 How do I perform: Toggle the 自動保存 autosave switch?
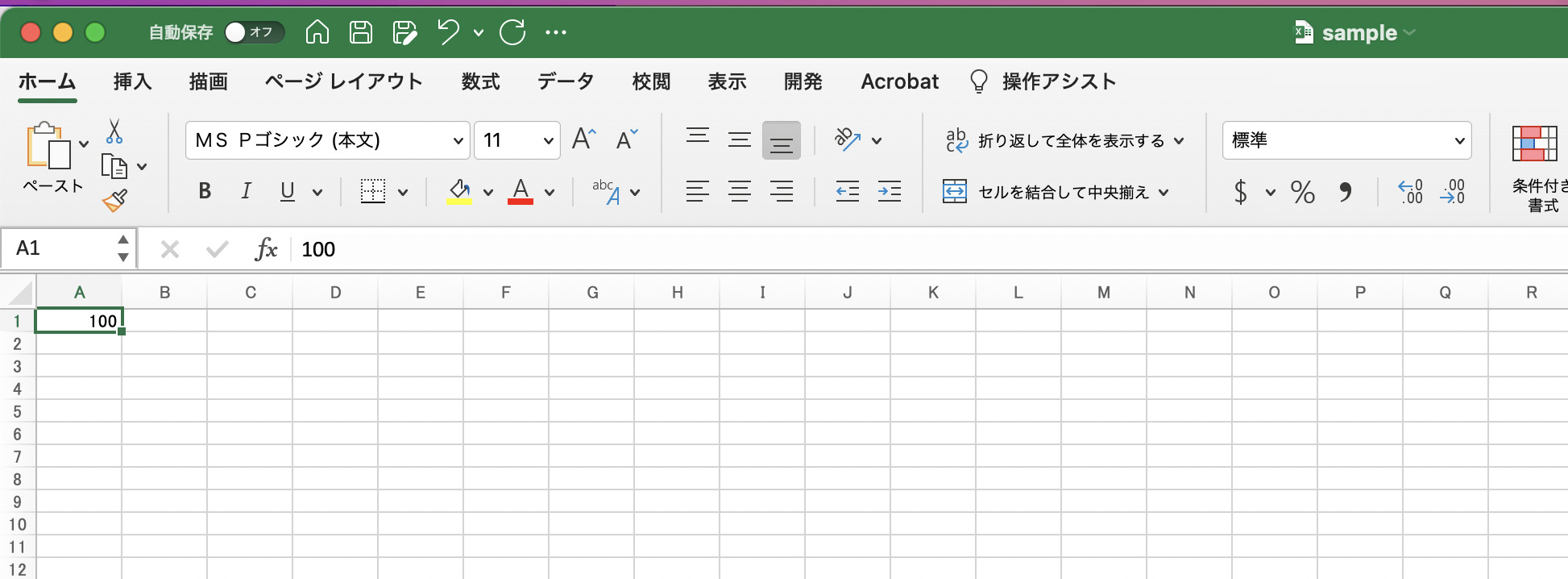click(x=253, y=32)
